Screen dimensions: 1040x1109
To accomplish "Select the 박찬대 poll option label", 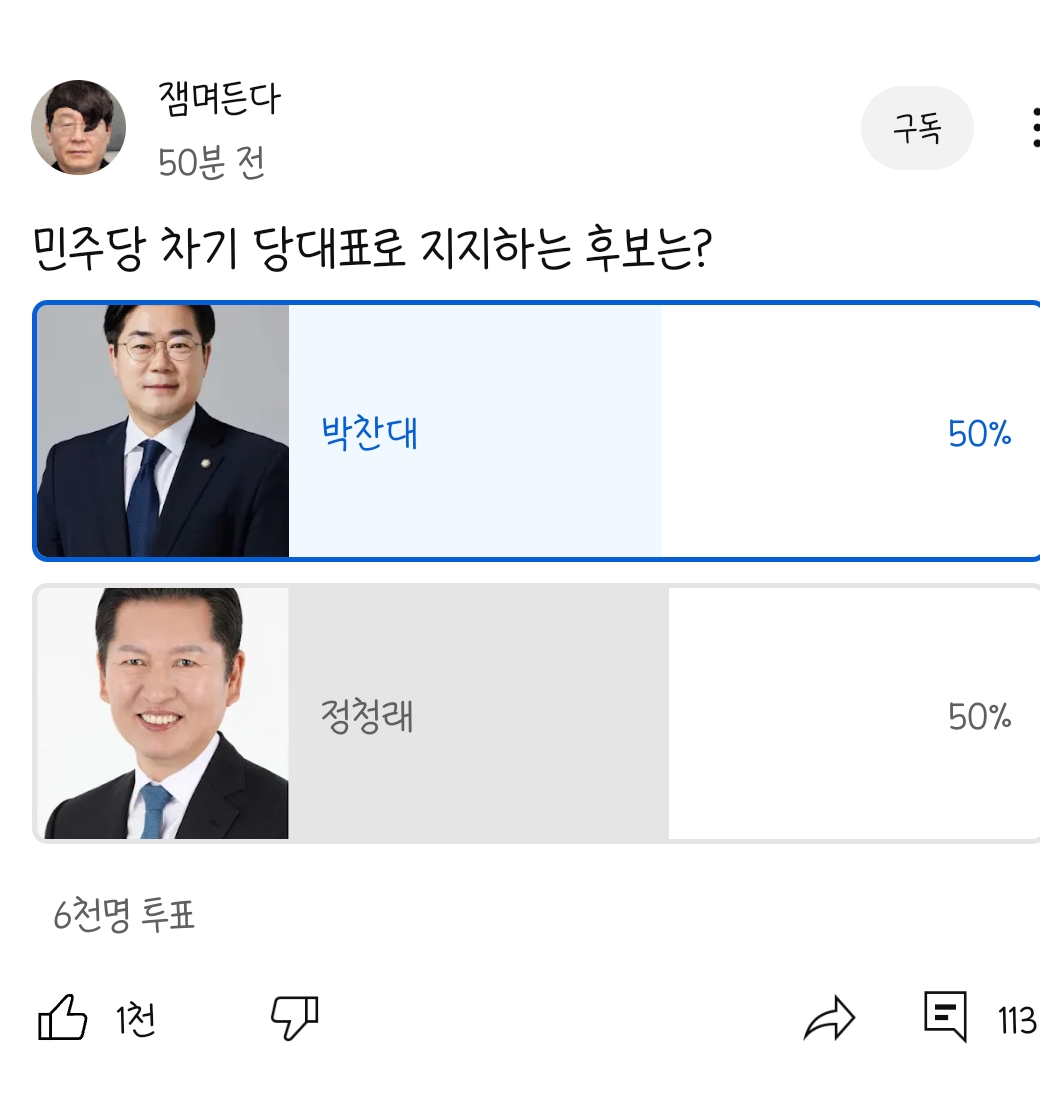I will pyautogui.click(x=369, y=434).
